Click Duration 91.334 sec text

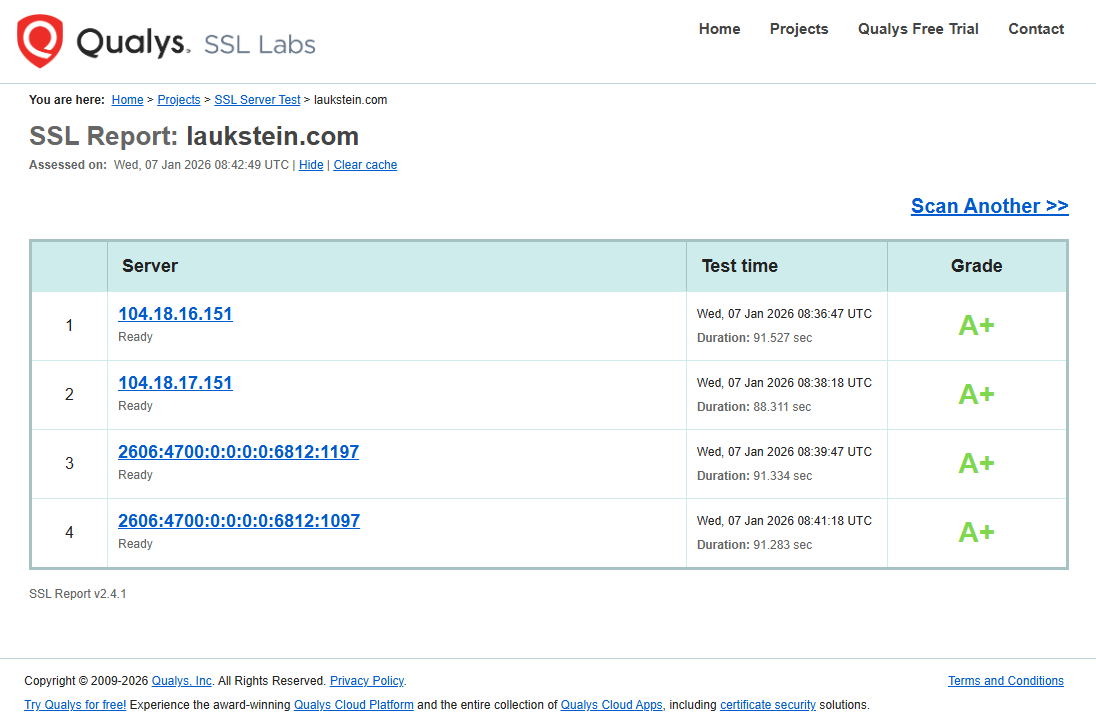click(754, 476)
